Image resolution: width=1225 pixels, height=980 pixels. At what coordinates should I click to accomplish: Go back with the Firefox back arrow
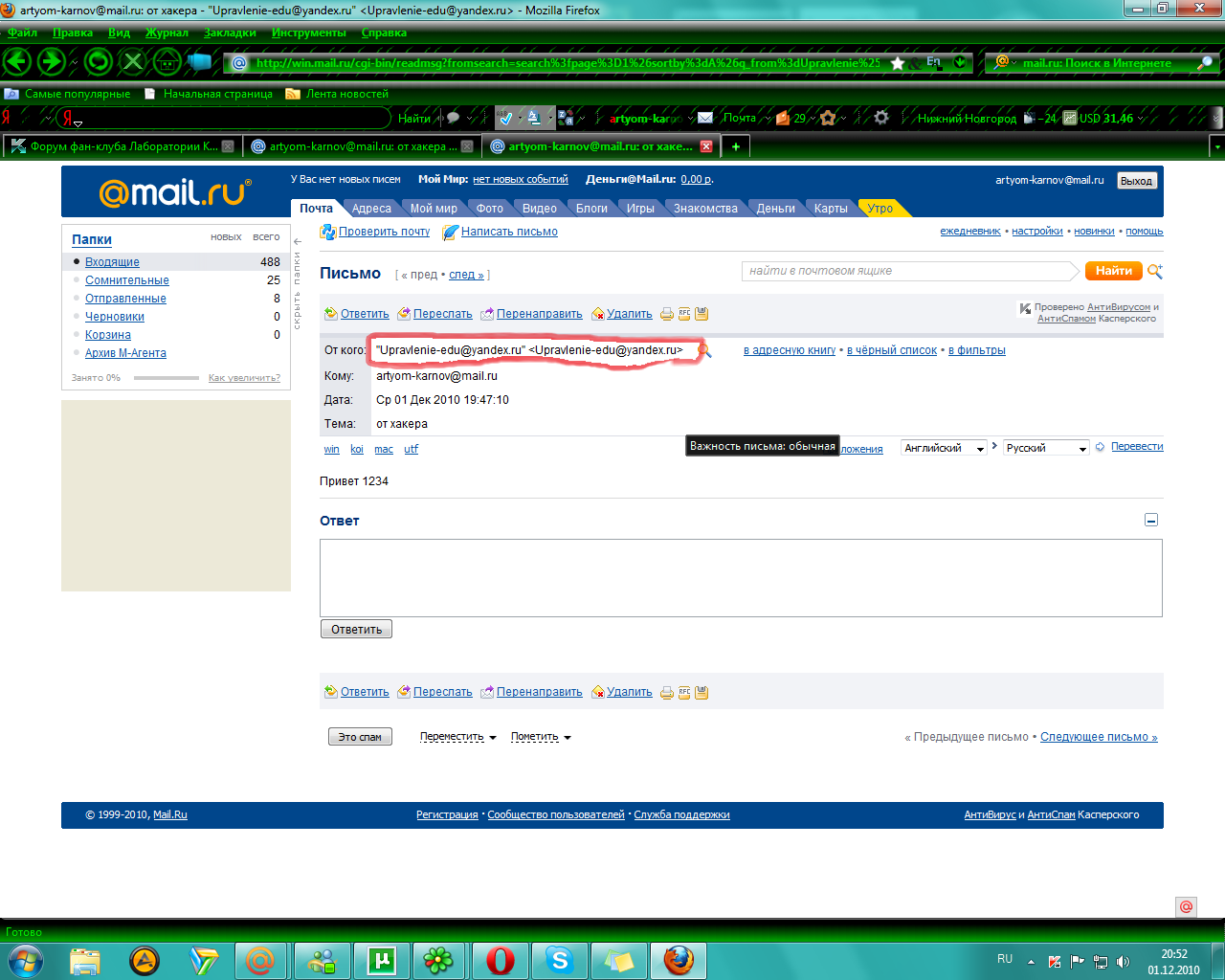point(18,62)
